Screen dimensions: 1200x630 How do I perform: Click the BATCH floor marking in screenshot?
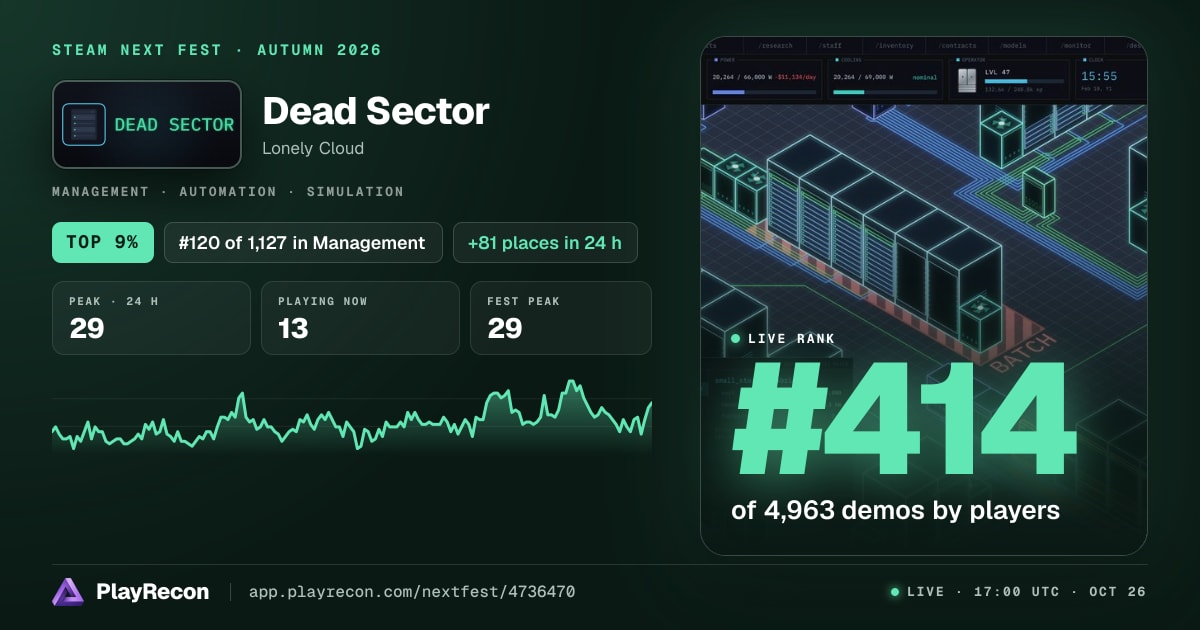(x=1022, y=354)
